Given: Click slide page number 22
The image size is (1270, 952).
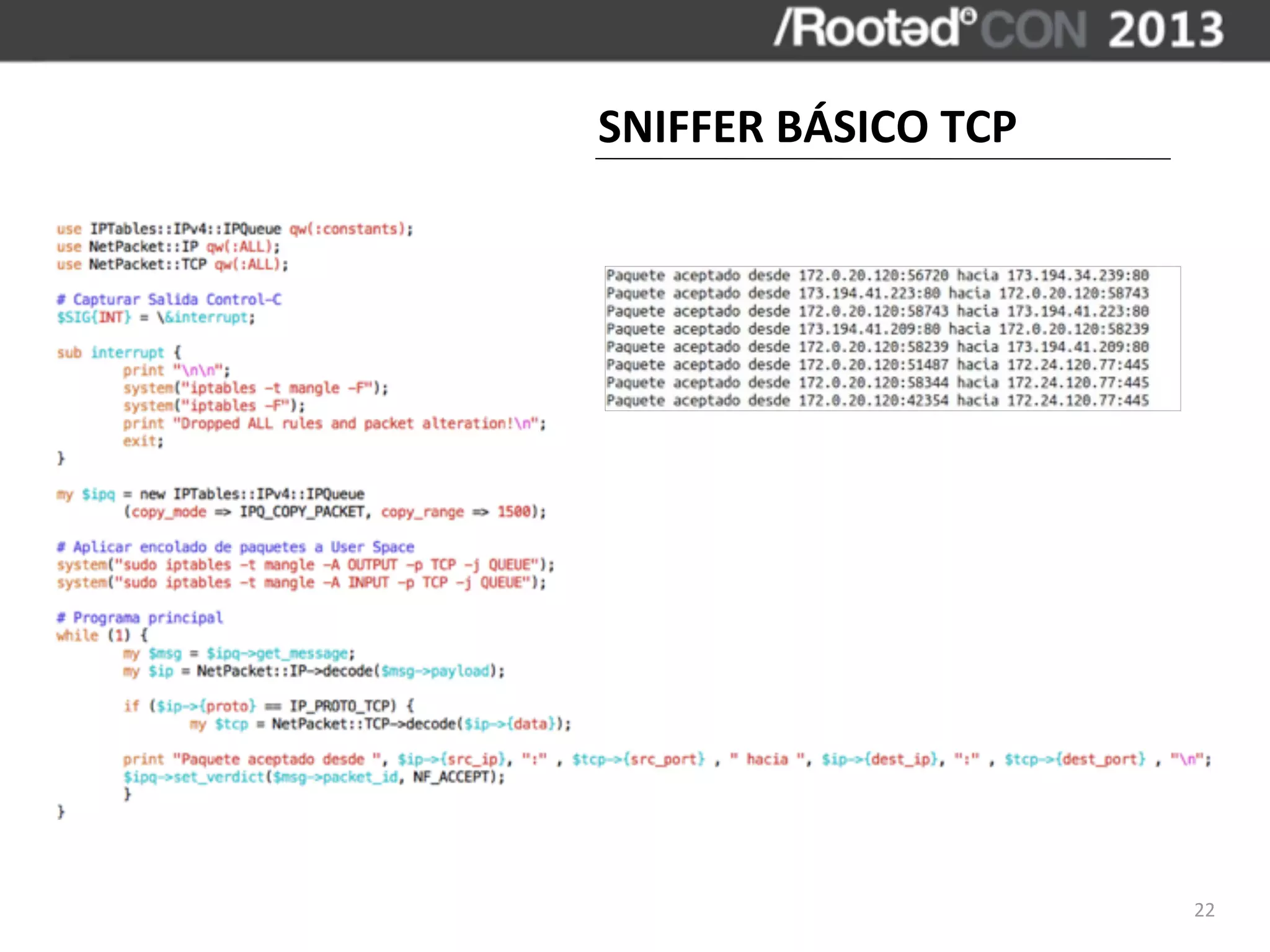Looking at the screenshot, I should coord(1204,910).
